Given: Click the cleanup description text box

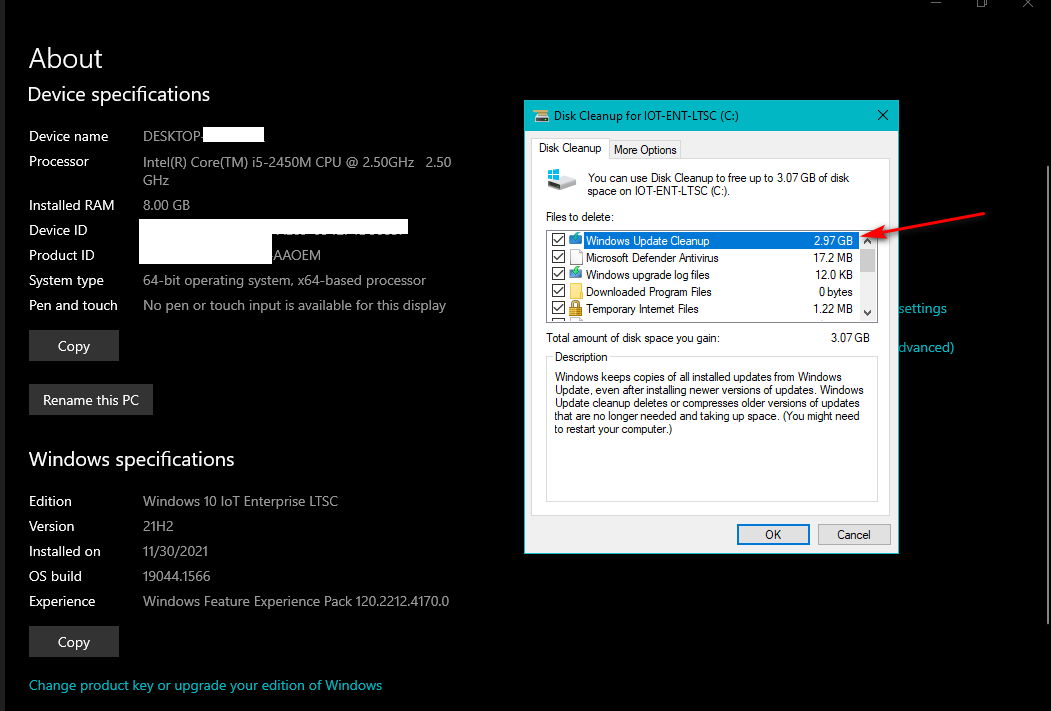Looking at the screenshot, I should 711,429.
